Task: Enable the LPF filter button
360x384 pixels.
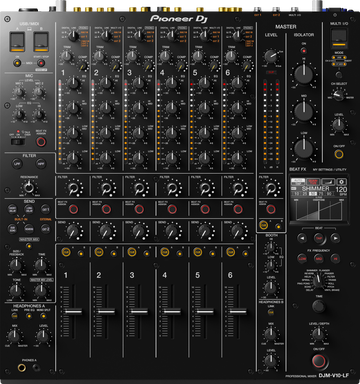Action: [17, 164]
